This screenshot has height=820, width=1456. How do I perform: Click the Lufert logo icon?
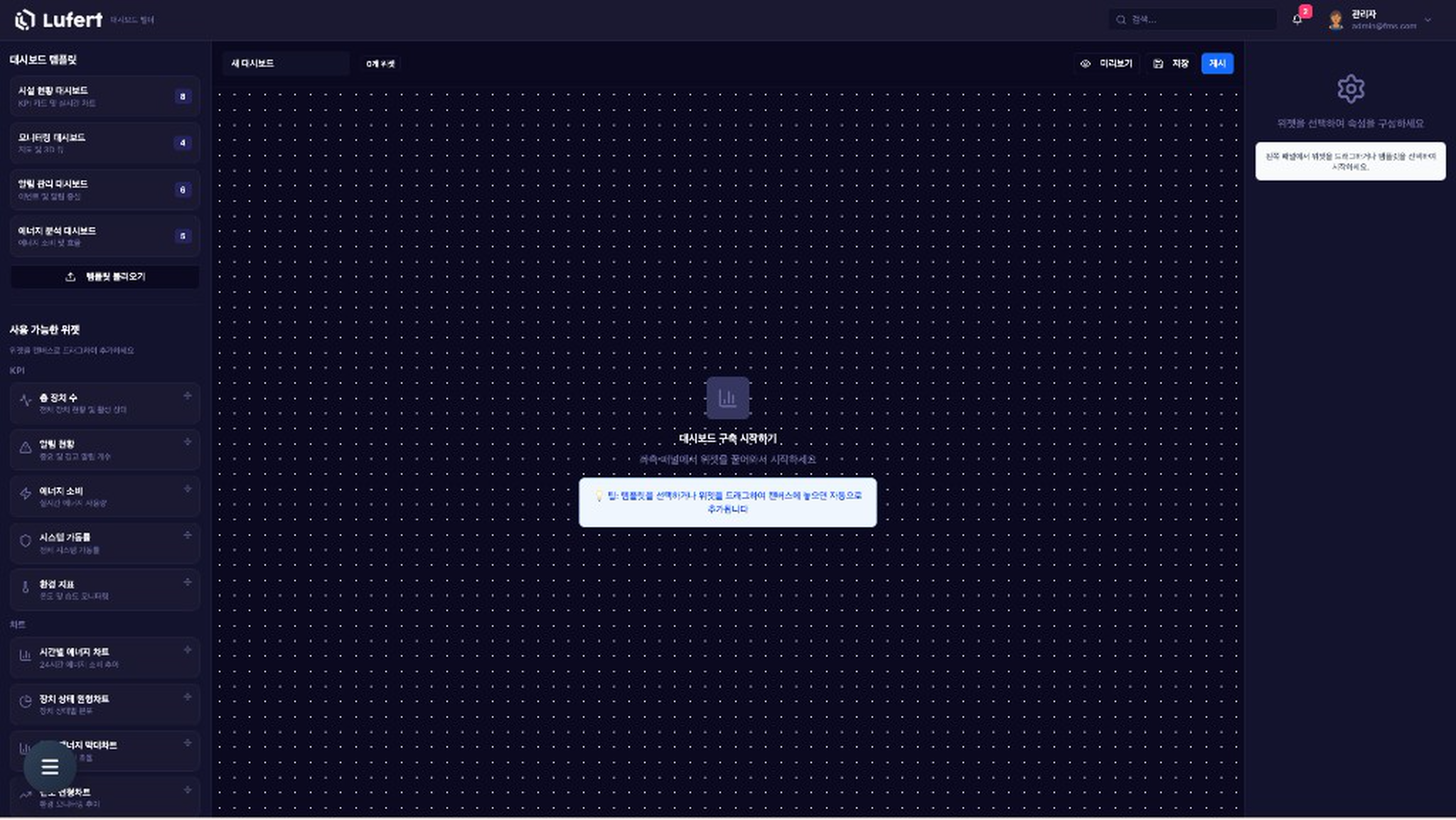(x=25, y=20)
